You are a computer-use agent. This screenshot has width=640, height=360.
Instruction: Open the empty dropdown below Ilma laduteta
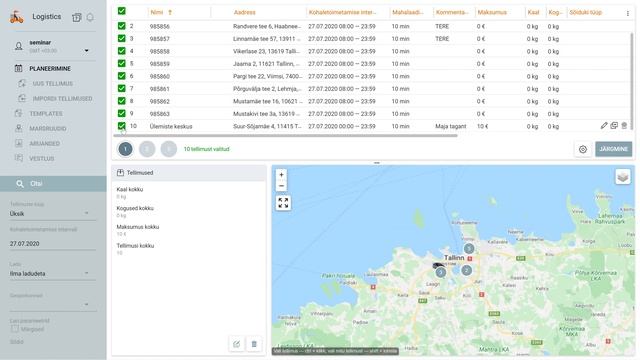point(53,304)
